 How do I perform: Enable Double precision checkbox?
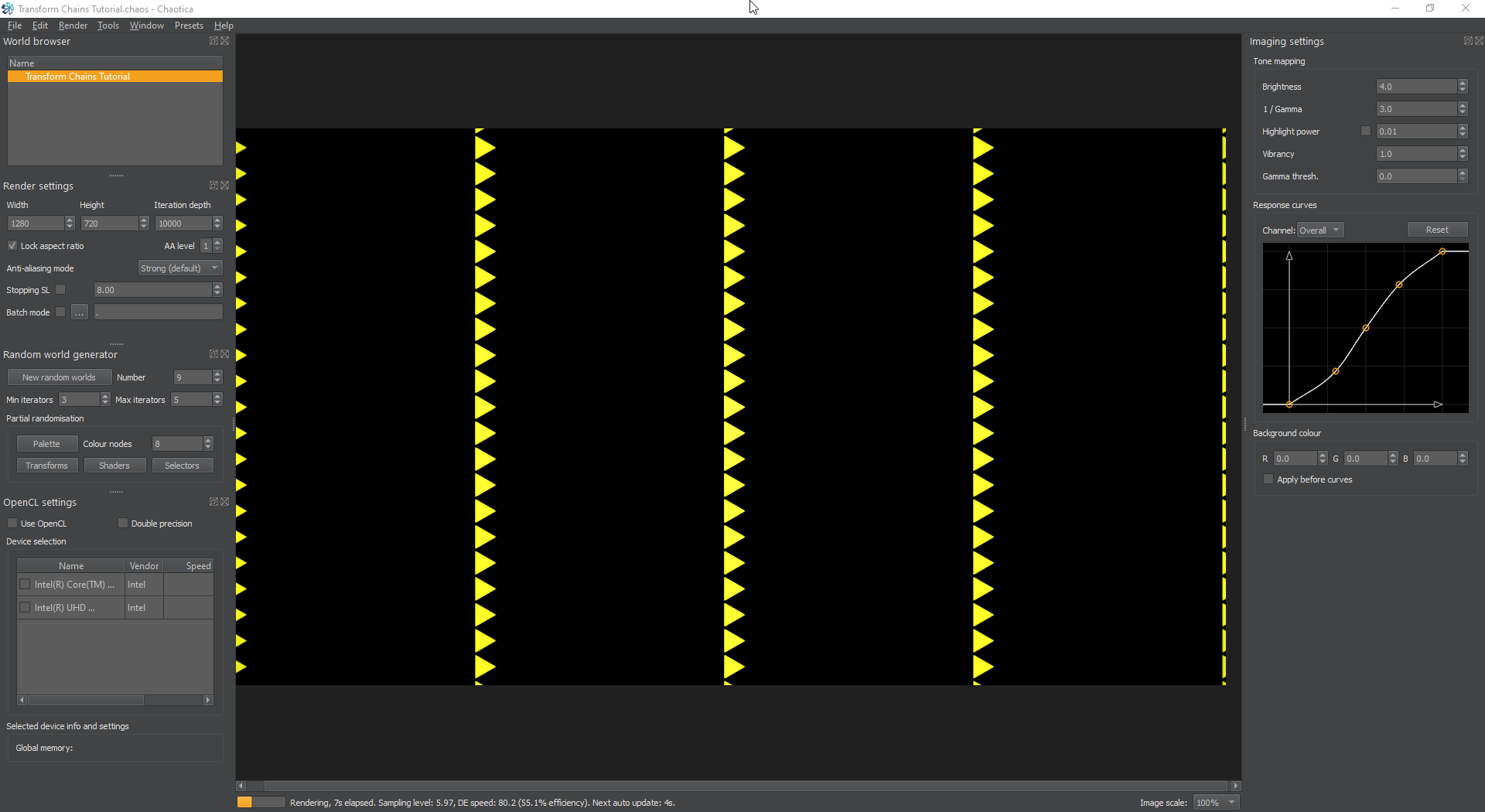click(x=123, y=524)
